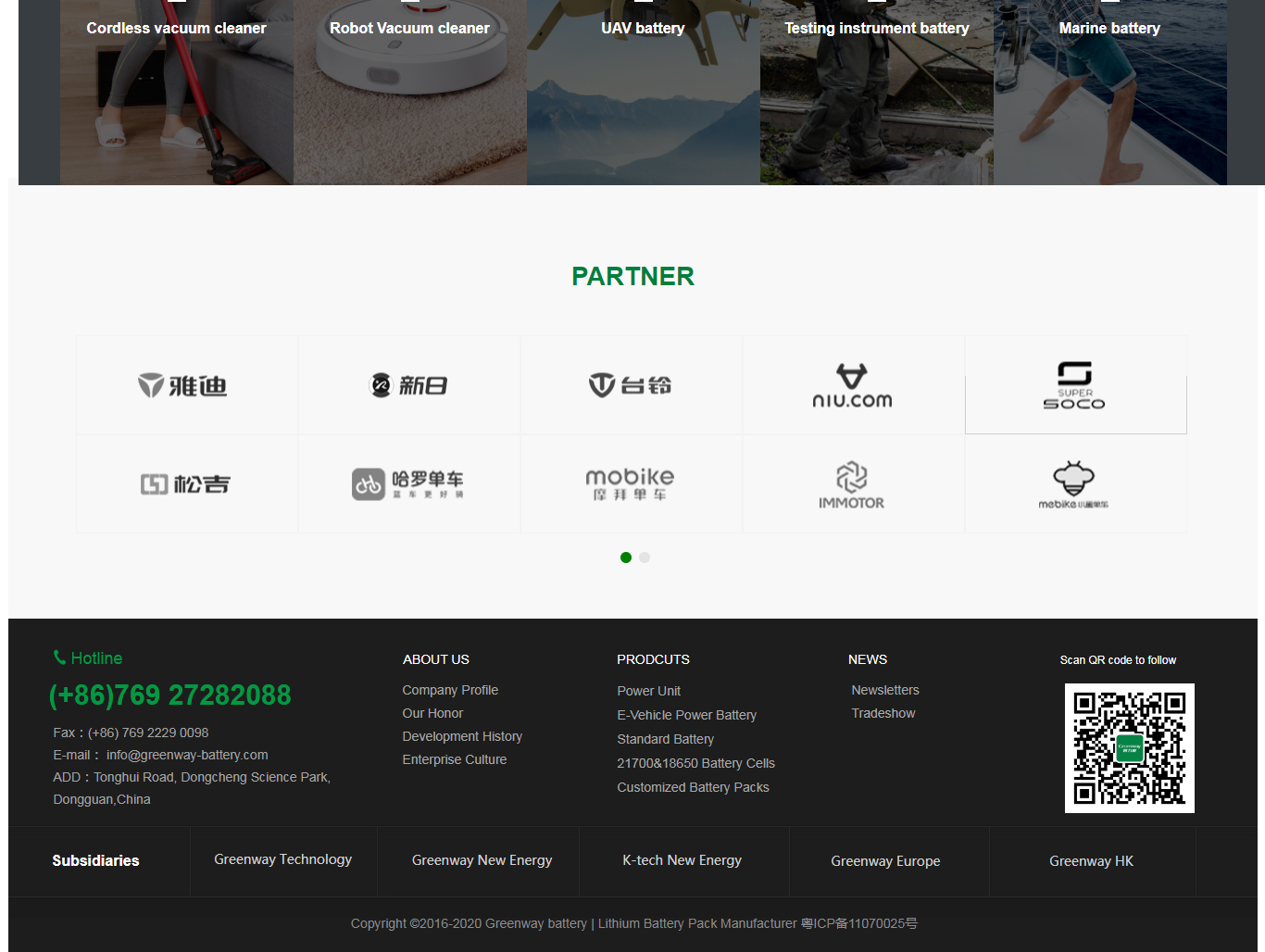Viewport: 1265px width, 952px height.
Task: Open Greenway HK subsidiary link
Action: click(1092, 861)
